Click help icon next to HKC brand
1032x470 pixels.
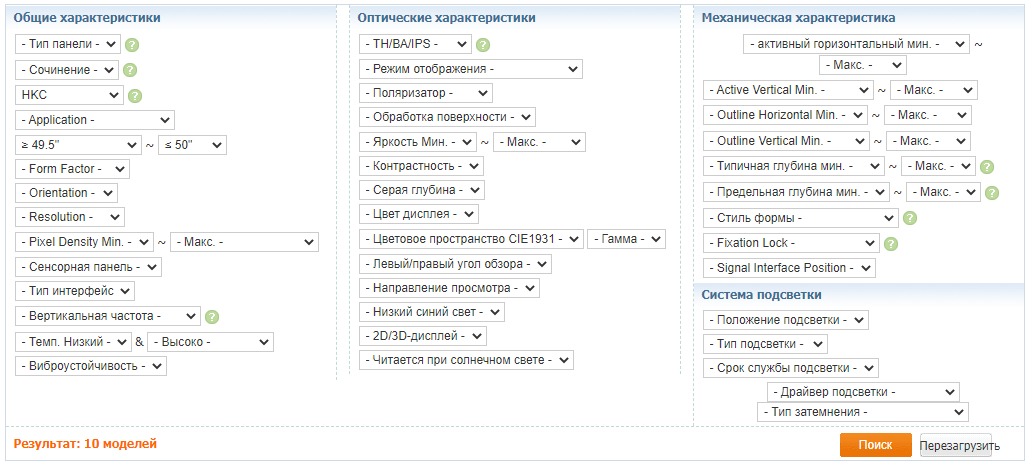click(136, 96)
